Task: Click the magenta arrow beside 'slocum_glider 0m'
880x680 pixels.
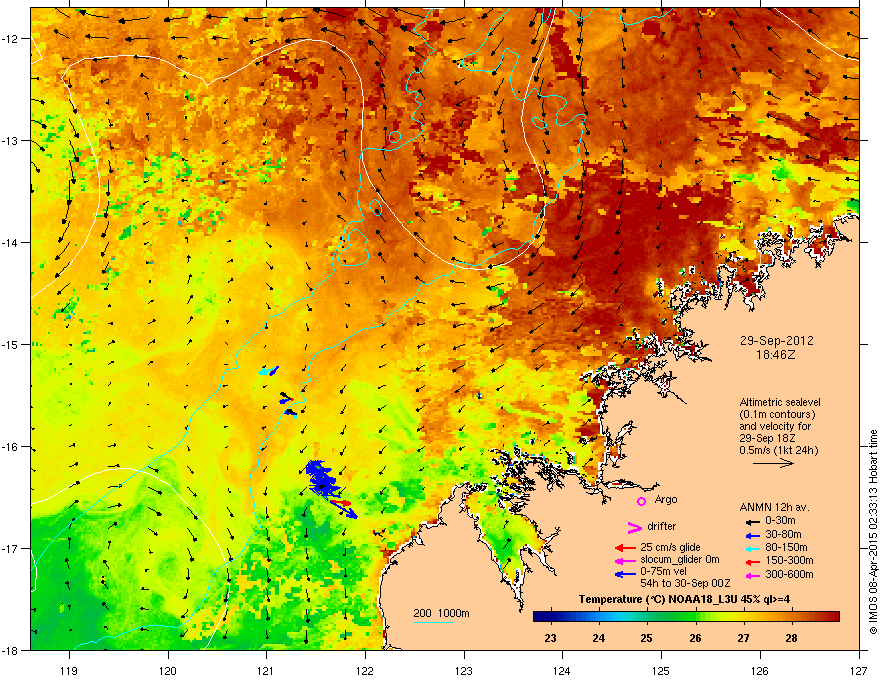Action: coord(625,560)
